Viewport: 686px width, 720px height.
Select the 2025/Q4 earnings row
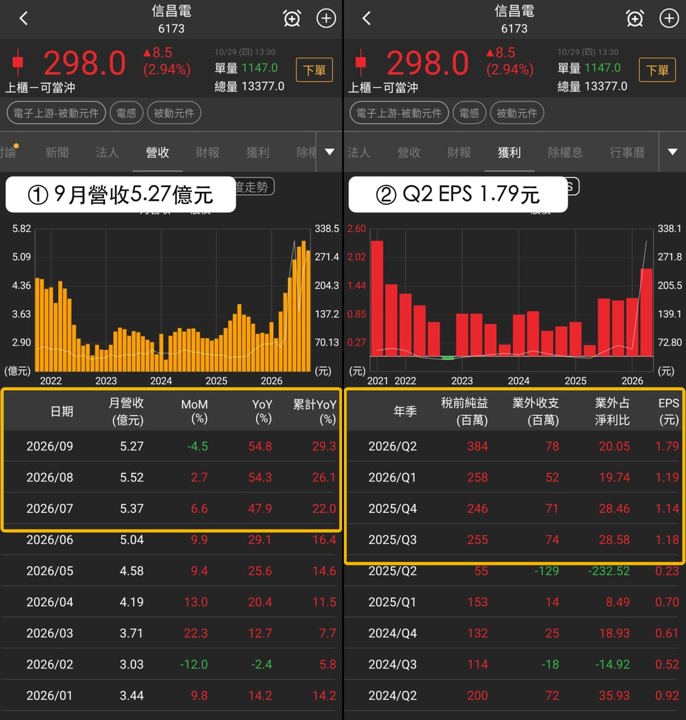click(x=514, y=508)
